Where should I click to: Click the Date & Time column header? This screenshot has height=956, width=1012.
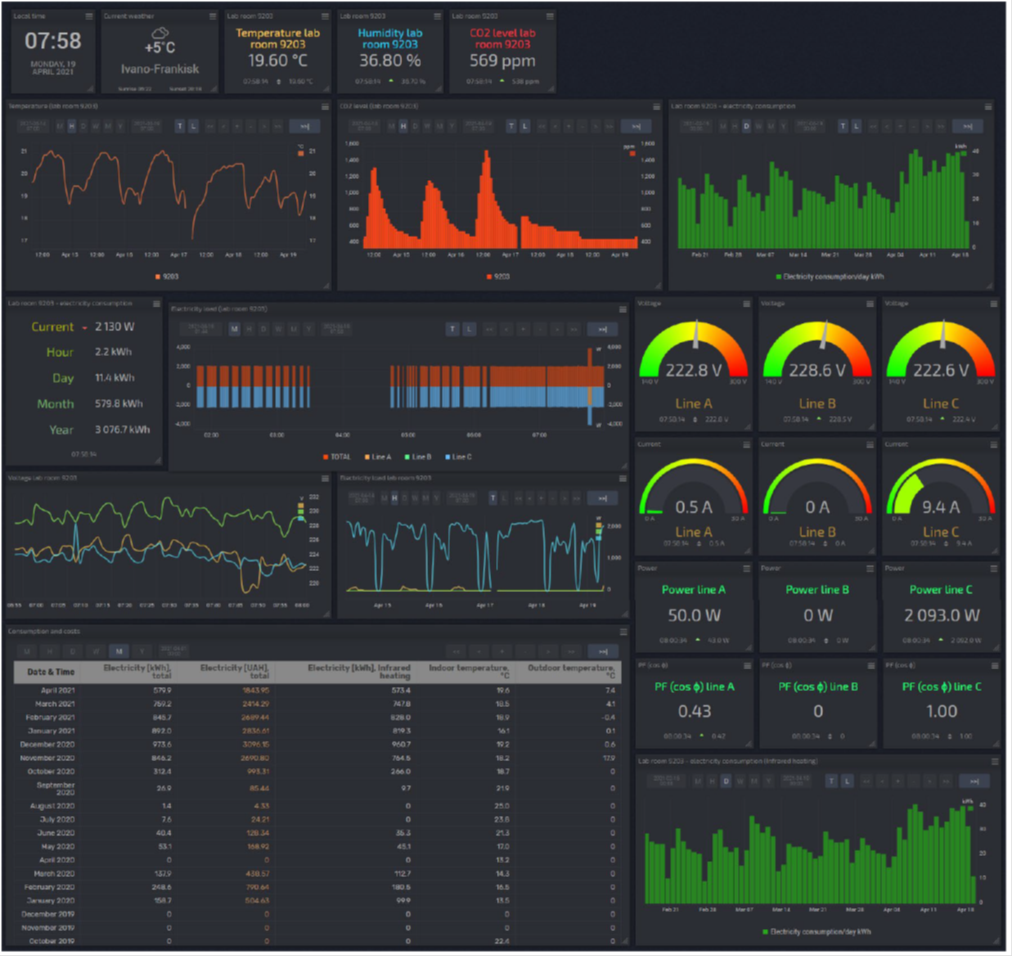pyautogui.click(x=51, y=672)
